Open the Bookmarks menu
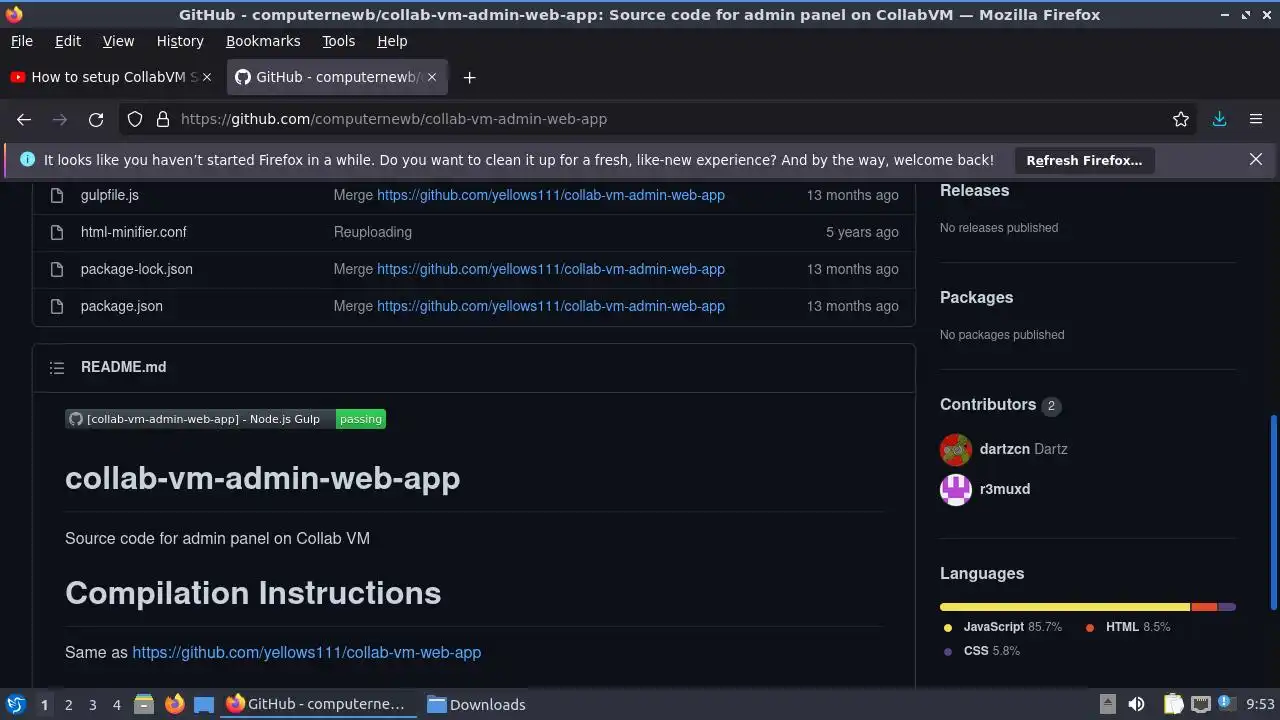The width and height of the screenshot is (1280, 720). (263, 41)
